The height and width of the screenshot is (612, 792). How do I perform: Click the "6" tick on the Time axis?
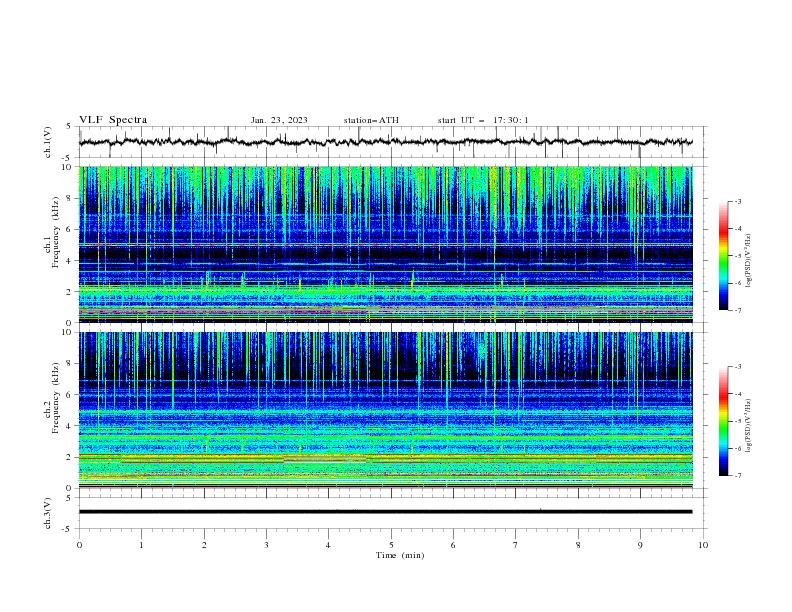[x=453, y=545]
